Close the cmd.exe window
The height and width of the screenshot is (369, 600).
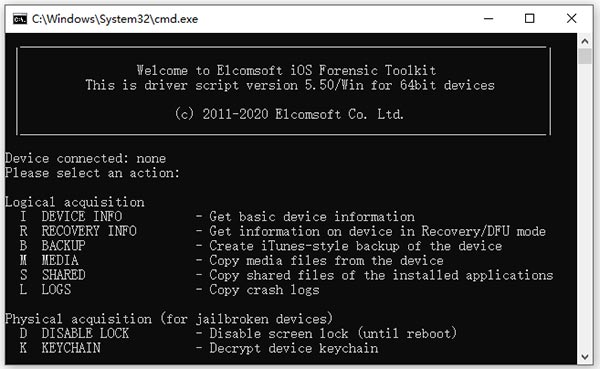(x=571, y=18)
